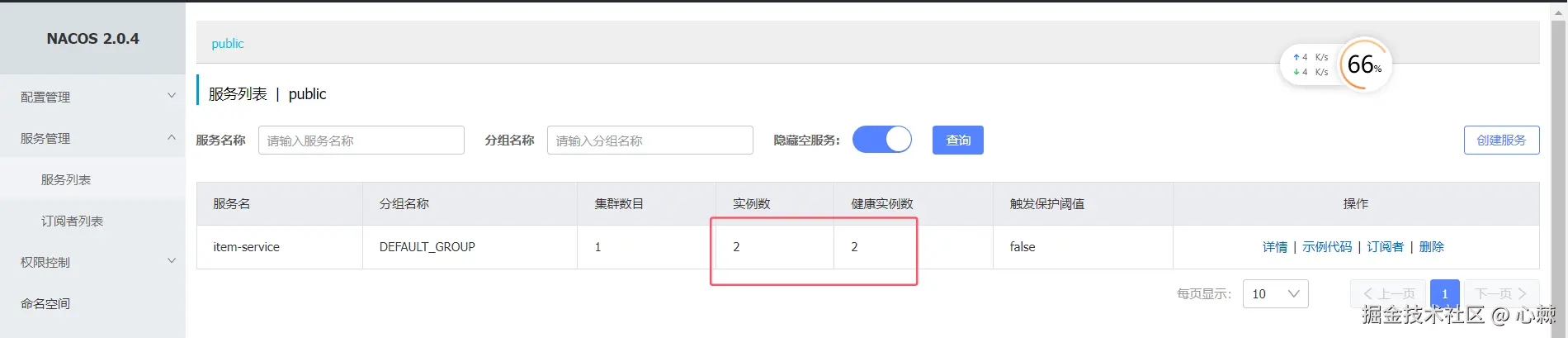Click the 下一页 next page button

1500,293
